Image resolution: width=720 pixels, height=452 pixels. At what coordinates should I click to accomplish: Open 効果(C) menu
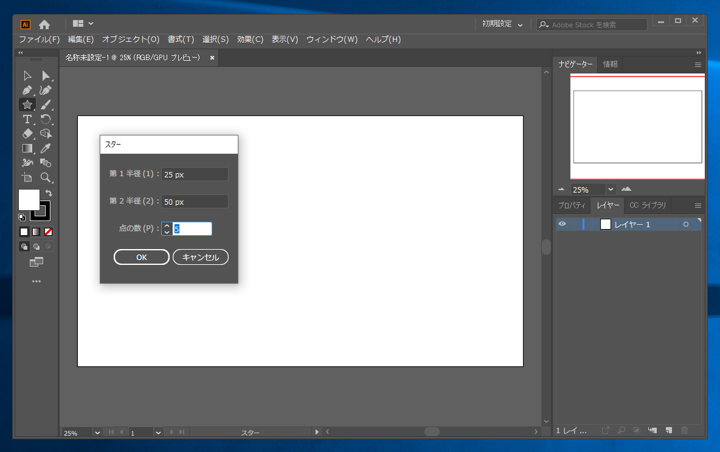[x=250, y=40]
